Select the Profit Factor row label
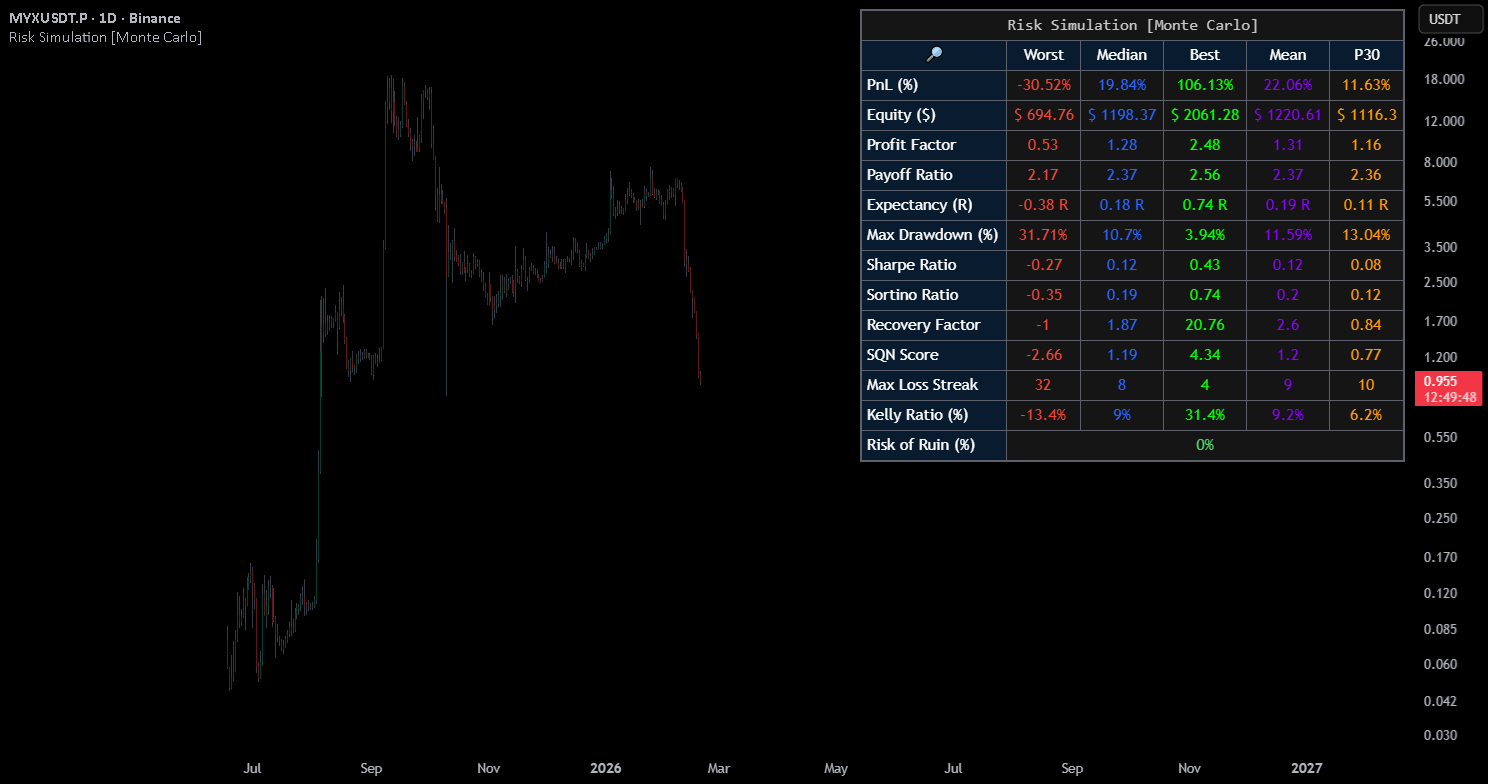 click(x=911, y=145)
